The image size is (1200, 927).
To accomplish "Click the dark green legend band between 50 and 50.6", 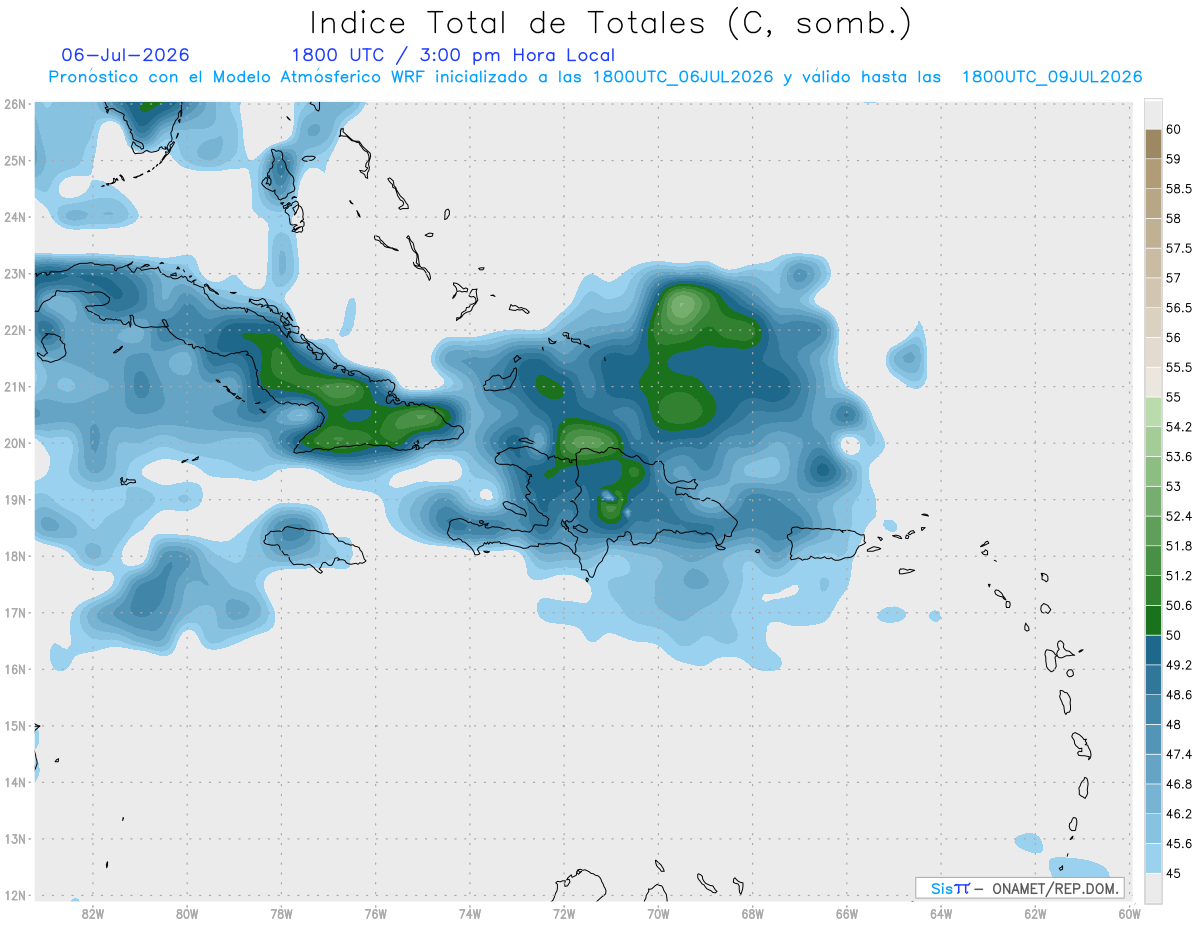I will coord(1153,620).
